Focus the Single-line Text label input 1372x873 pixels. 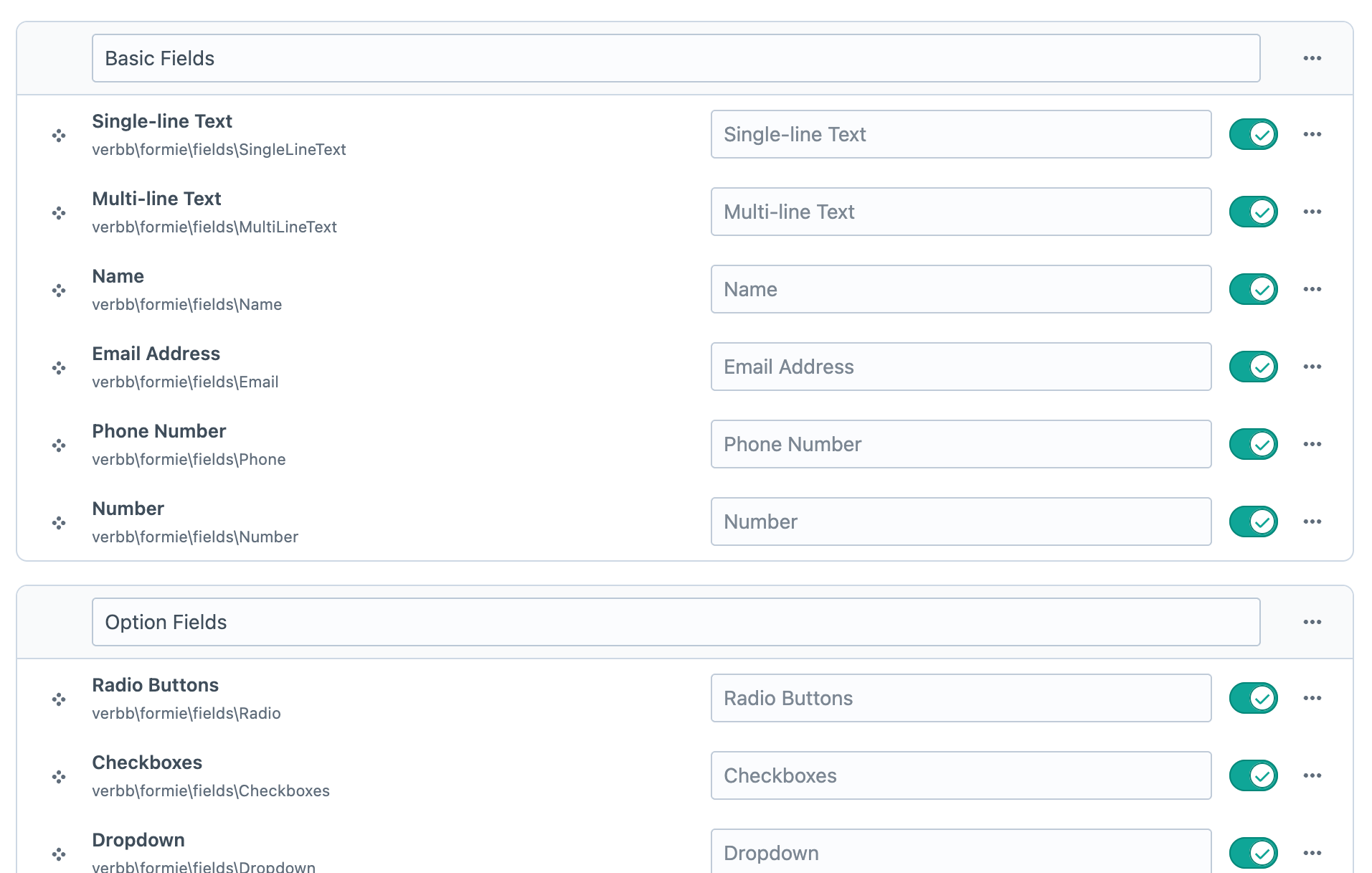tap(961, 134)
